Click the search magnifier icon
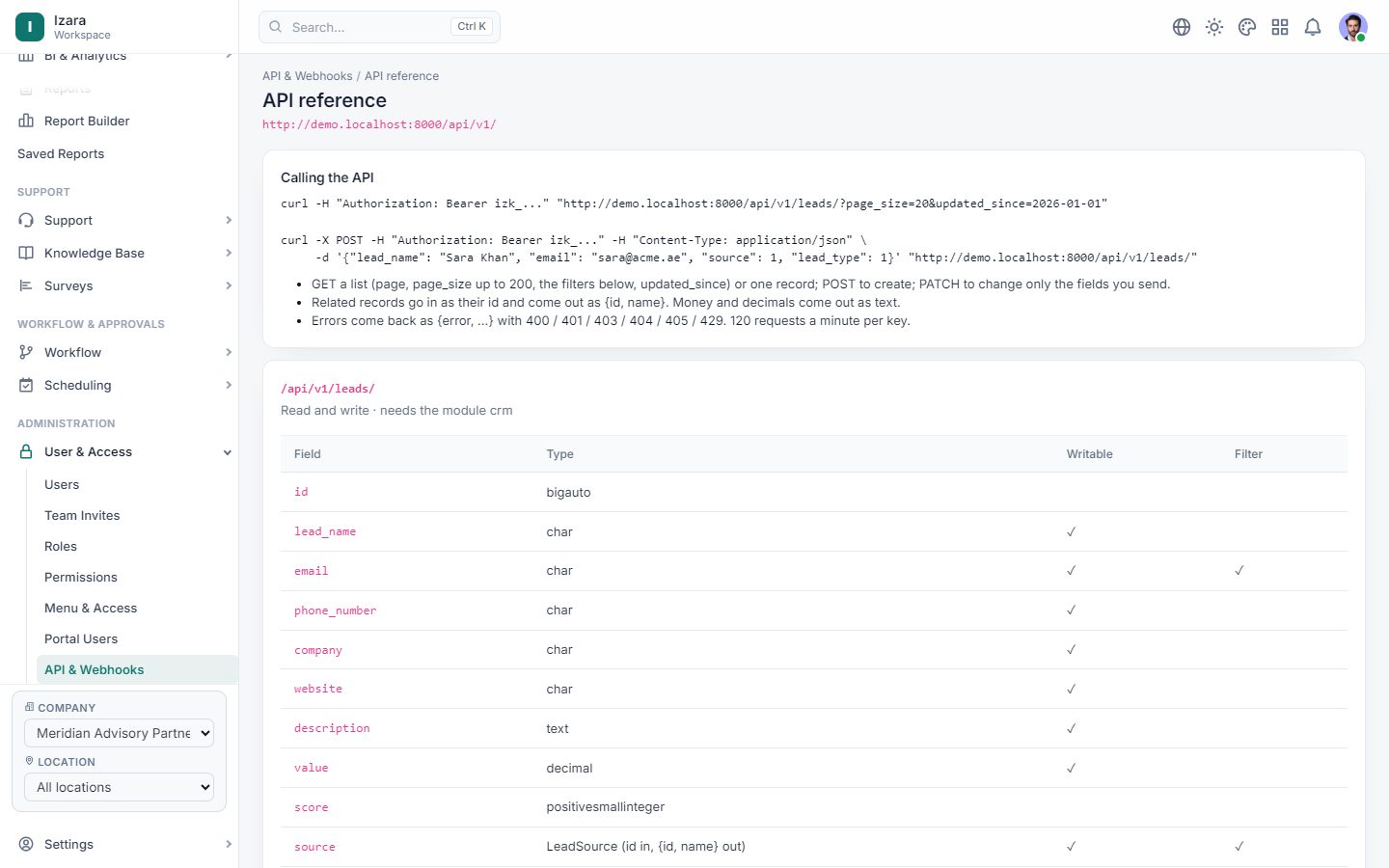The image size is (1389, 868). (x=276, y=27)
